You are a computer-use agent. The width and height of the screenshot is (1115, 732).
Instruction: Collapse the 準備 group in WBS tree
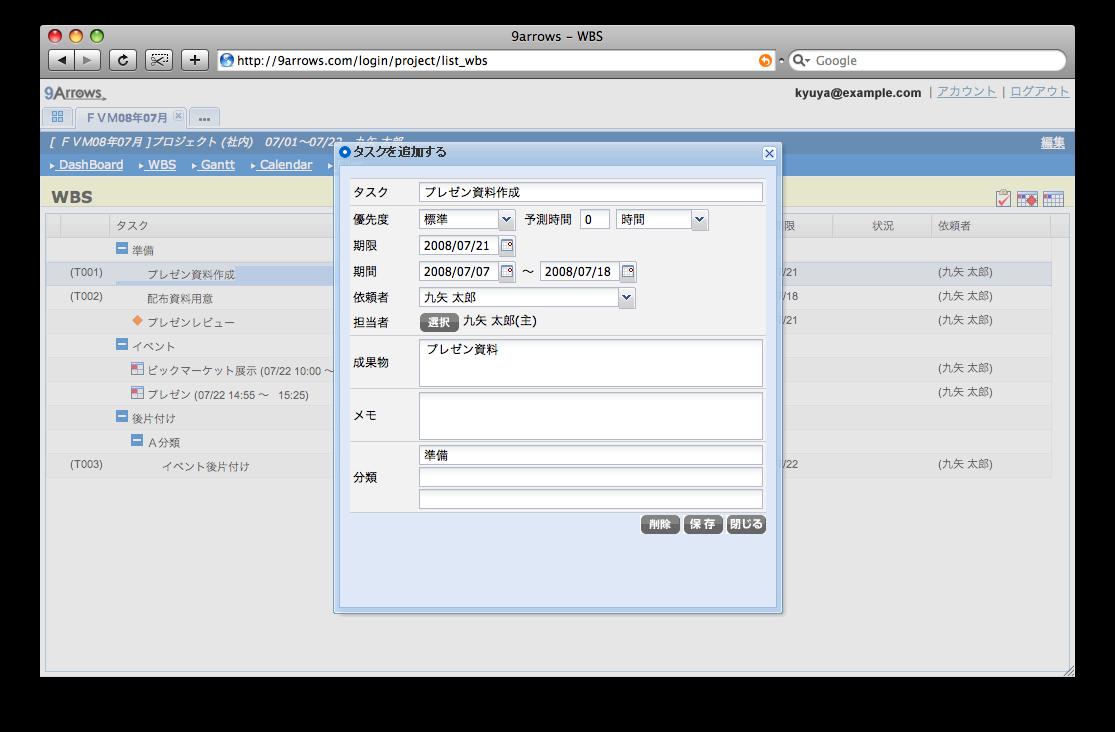tap(122, 249)
